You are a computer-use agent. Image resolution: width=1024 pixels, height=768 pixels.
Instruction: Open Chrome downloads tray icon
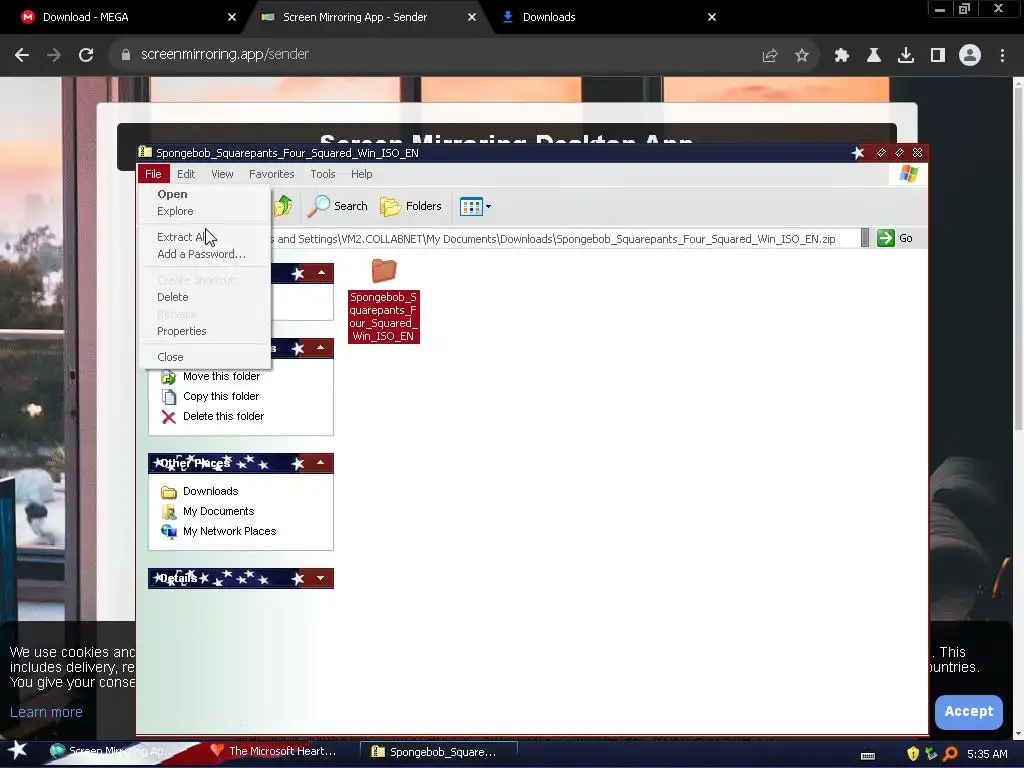click(x=906, y=56)
